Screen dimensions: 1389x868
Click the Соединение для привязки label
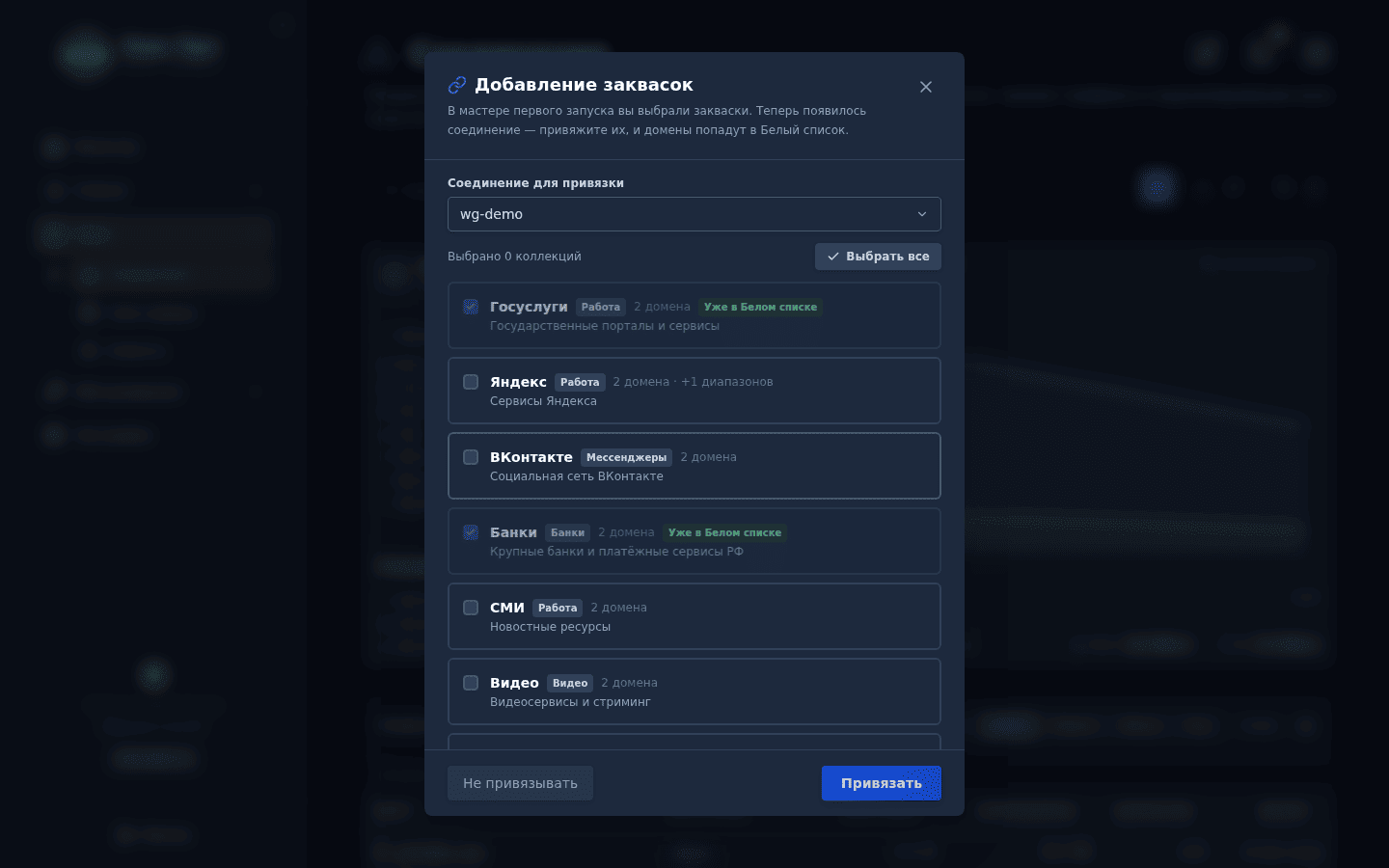[535, 183]
